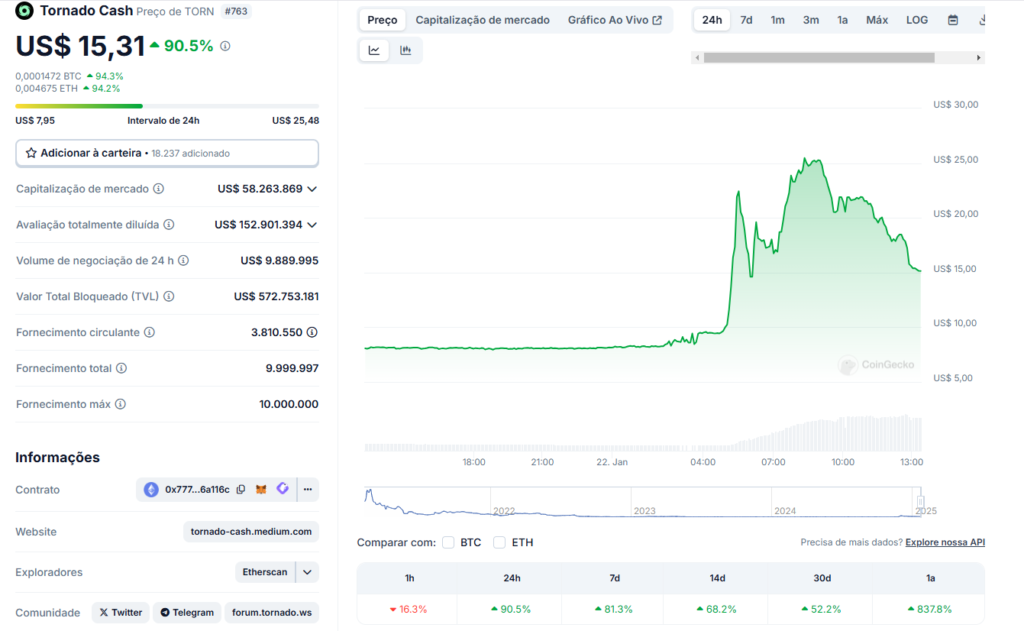This screenshot has height=631, width=1024.
Task: Click the horizontal time range scrollbar thumb
Action: pos(819,57)
